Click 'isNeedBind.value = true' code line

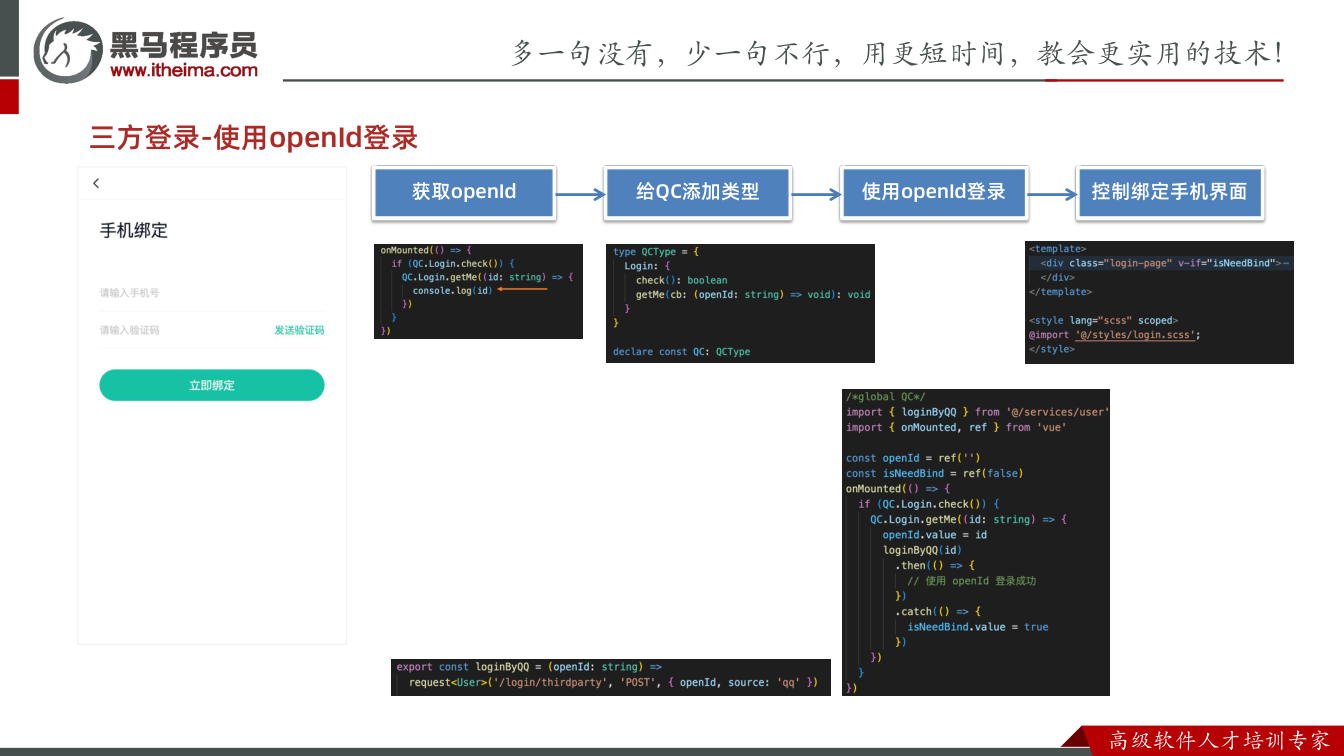coord(978,627)
